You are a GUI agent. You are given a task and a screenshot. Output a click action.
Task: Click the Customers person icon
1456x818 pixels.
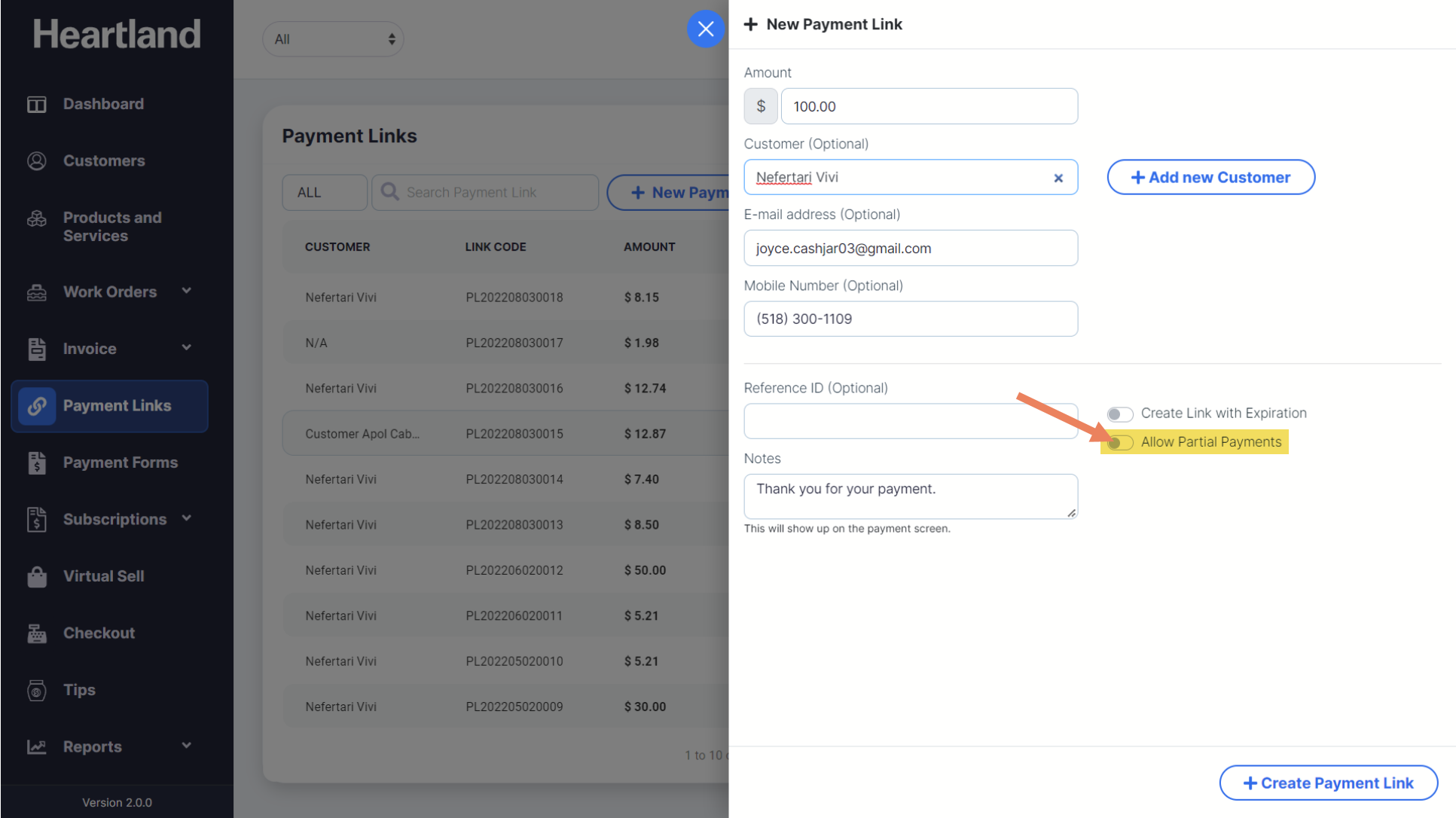[36, 160]
